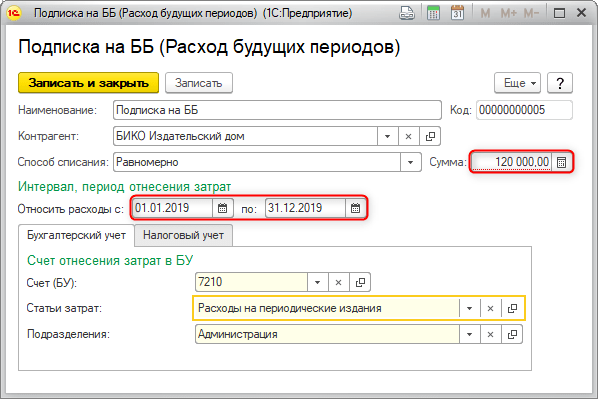Click the Счет (БУ) field 7210
The image size is (598, 399).
[251, 282]
